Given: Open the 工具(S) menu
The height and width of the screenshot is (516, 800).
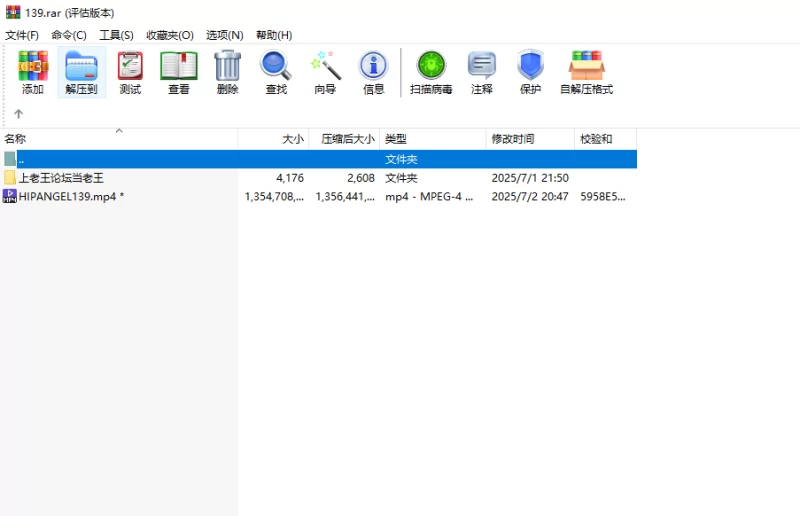Looking at the screenshot, I should point(116,35).
